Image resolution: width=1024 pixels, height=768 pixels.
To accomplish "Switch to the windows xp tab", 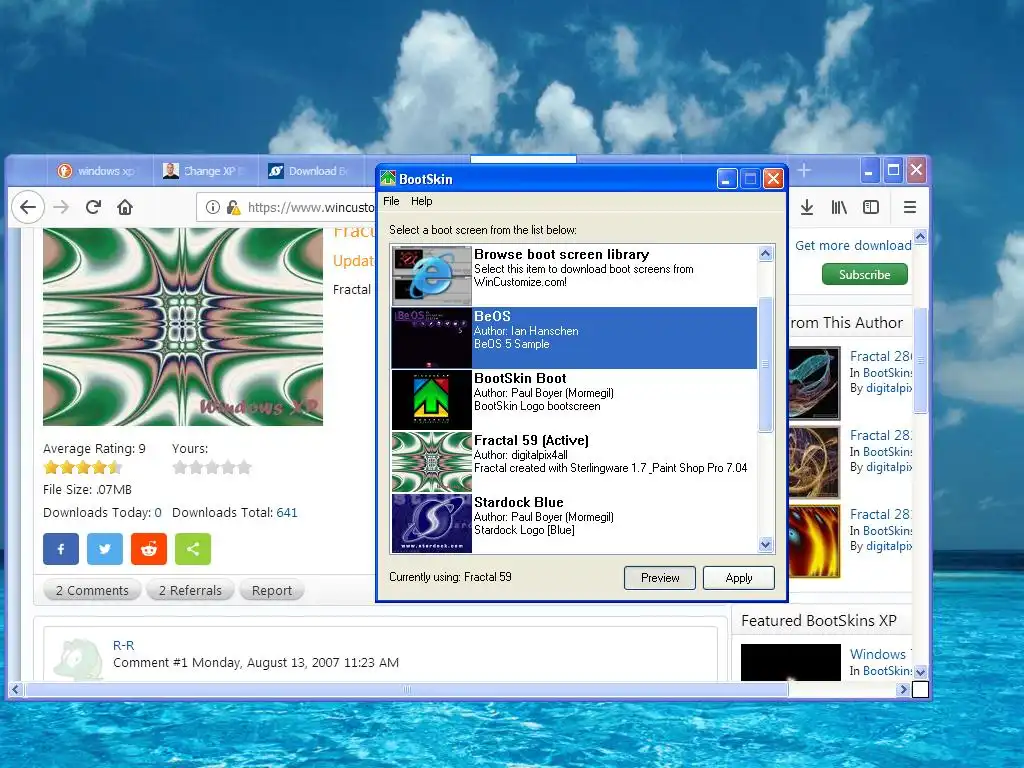I will [x=100, y=171].
